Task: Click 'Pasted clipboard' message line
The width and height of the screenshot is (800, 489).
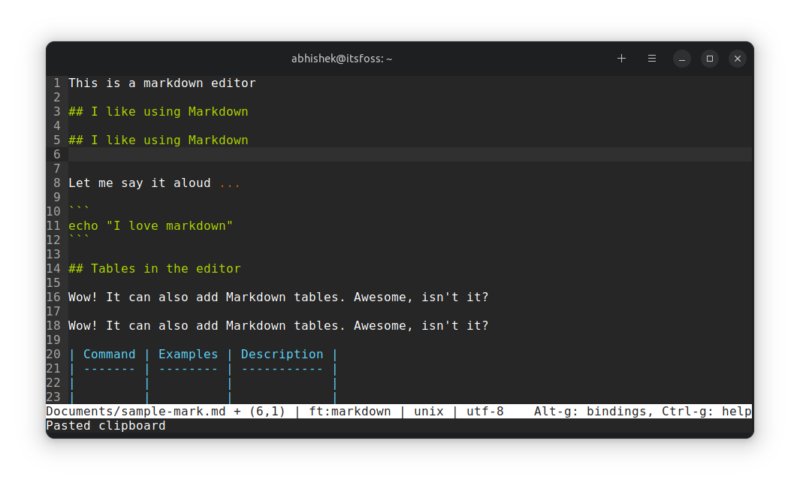Action: 106,426
